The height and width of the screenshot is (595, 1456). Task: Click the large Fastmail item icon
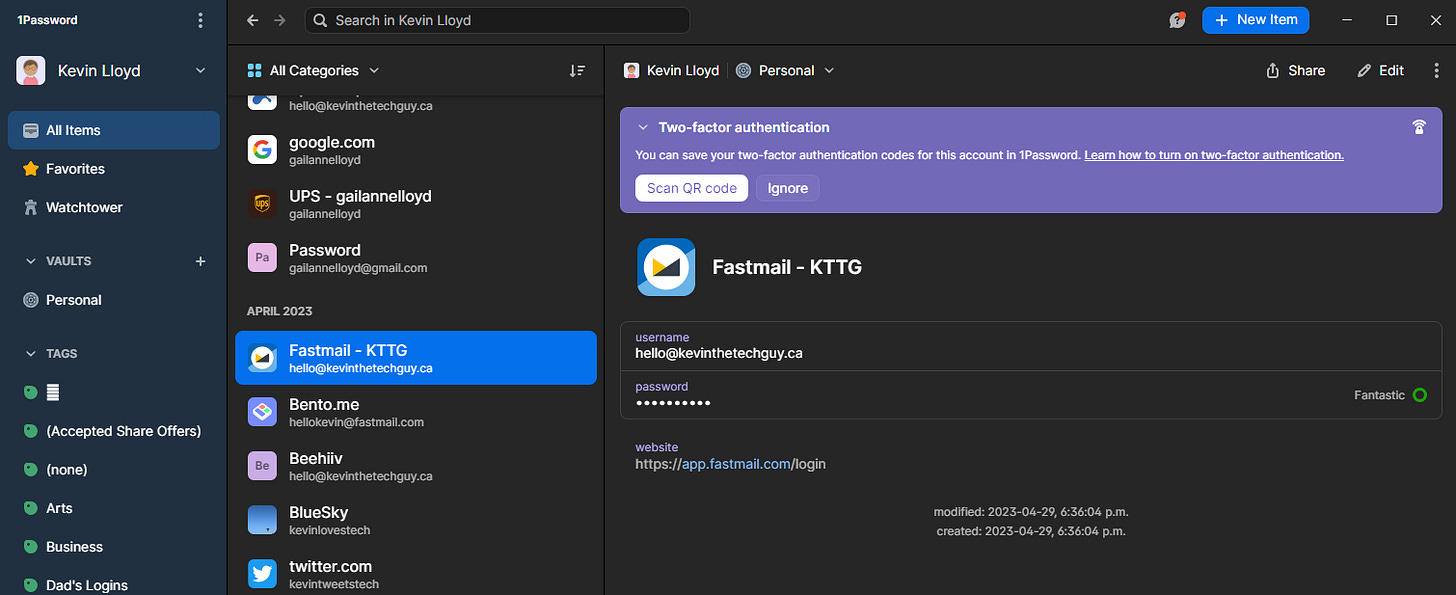point(666,267)
